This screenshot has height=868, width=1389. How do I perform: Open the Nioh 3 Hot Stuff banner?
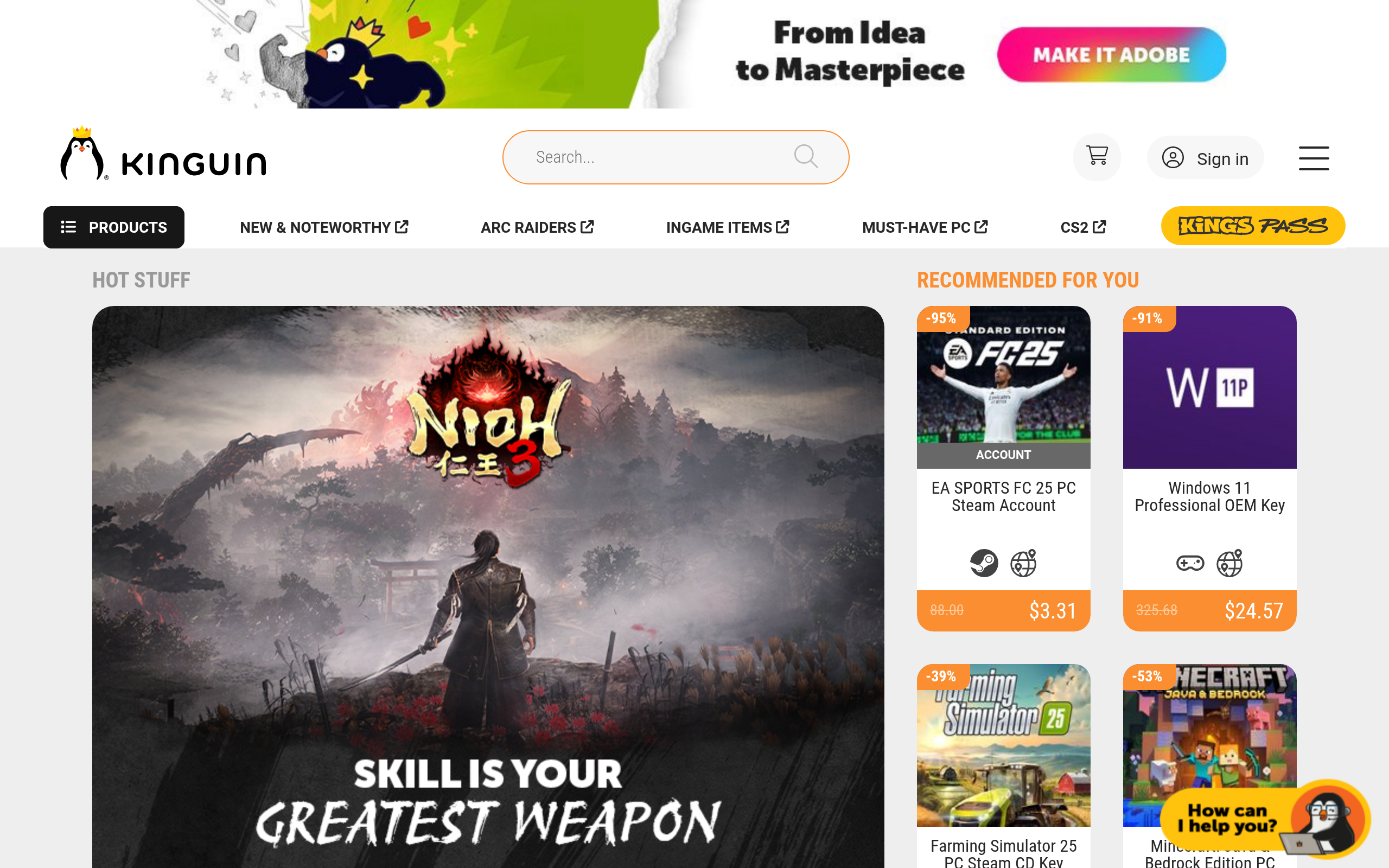coord(488,586)
